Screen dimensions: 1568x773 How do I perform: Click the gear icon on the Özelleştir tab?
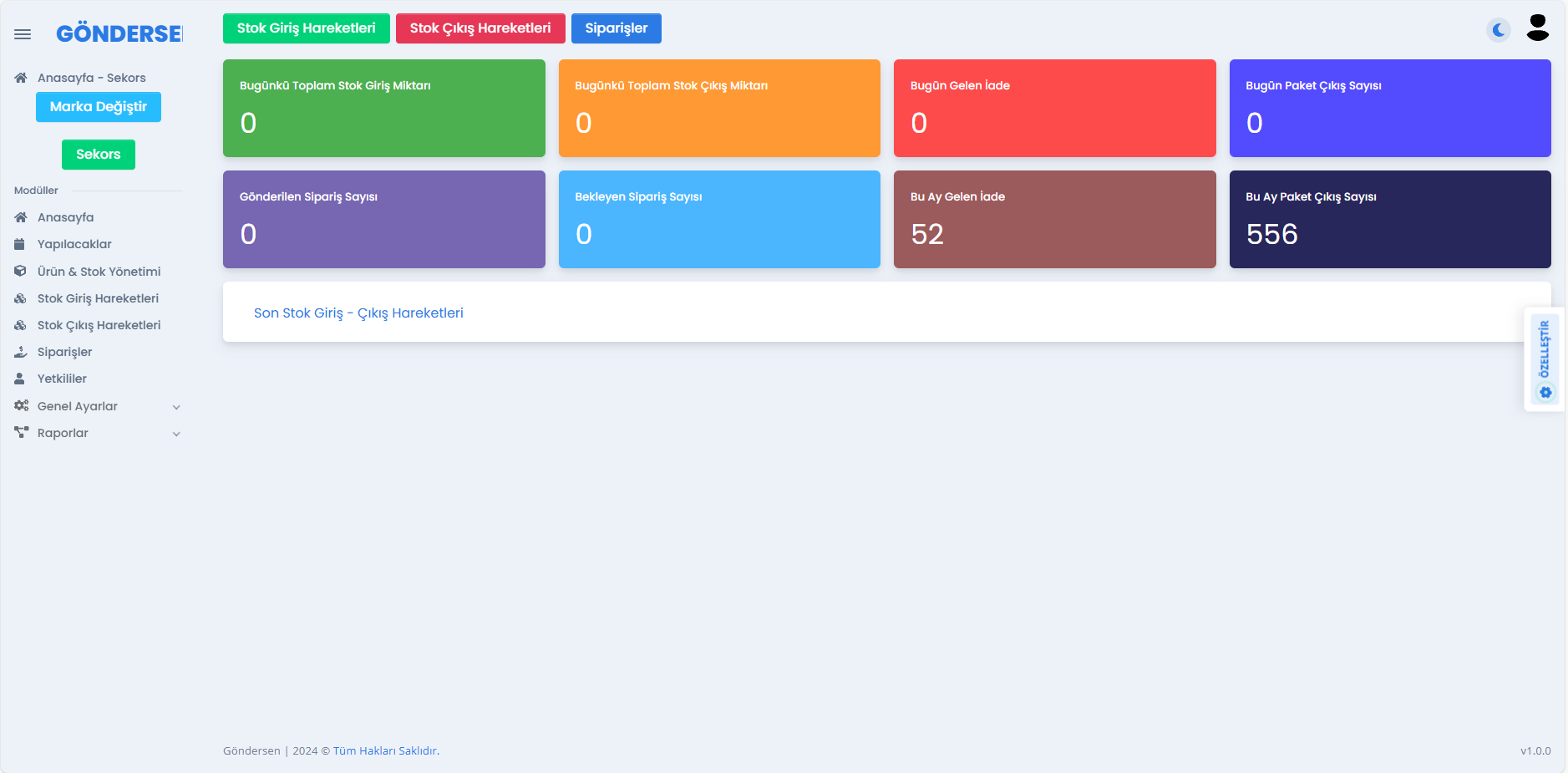coord(1545,392)
